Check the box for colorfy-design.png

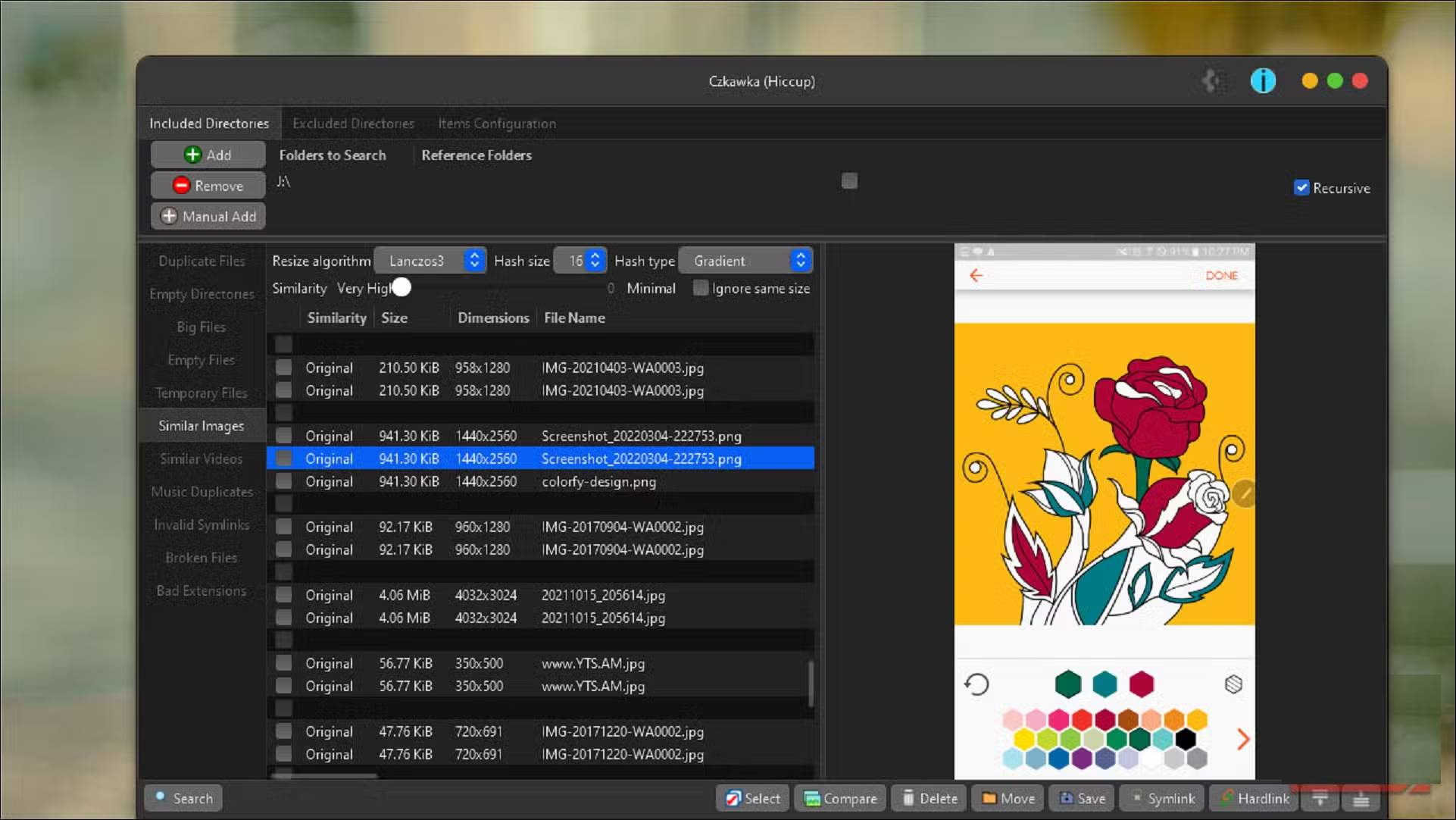[x=283, y=480]
